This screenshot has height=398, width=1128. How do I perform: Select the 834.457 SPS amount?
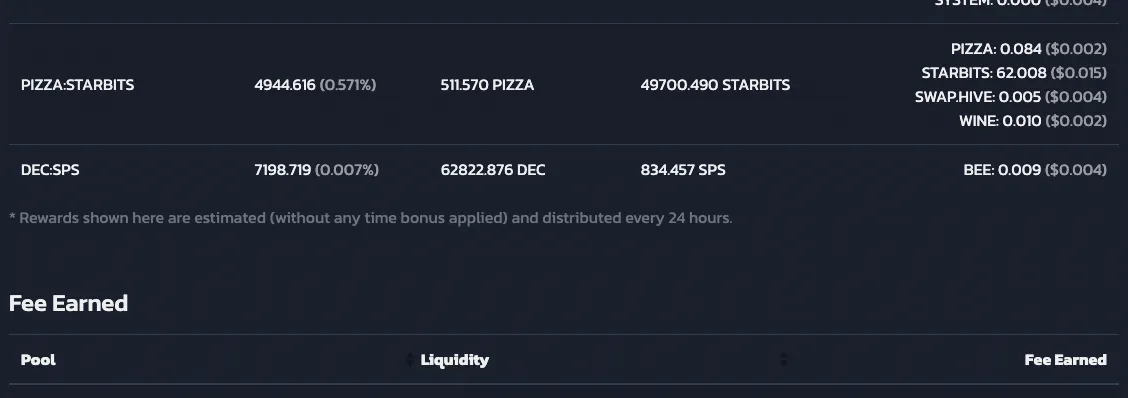click(683, 170)
